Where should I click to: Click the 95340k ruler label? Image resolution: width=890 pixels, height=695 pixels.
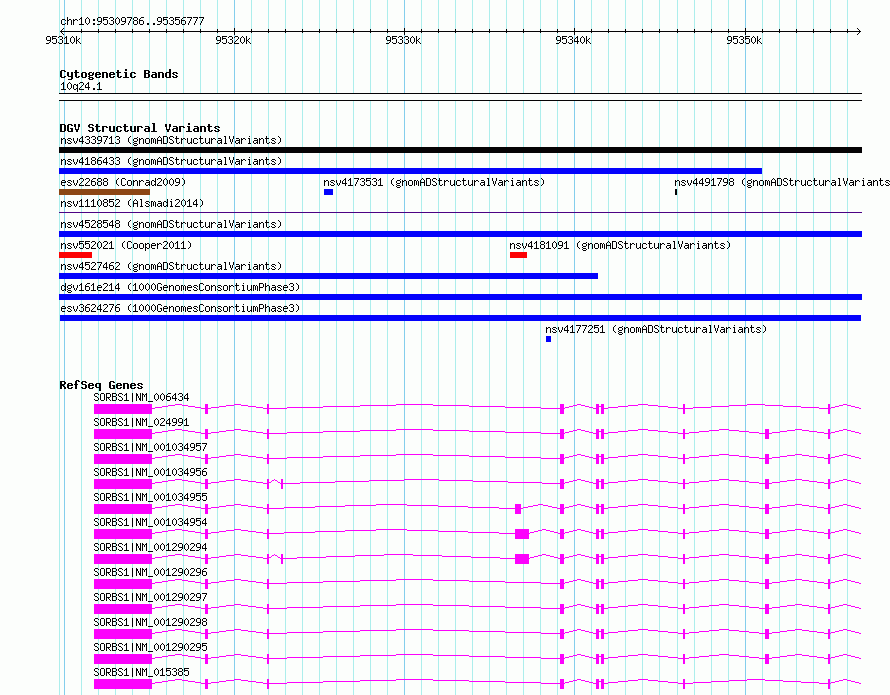(x=573, y=40)
